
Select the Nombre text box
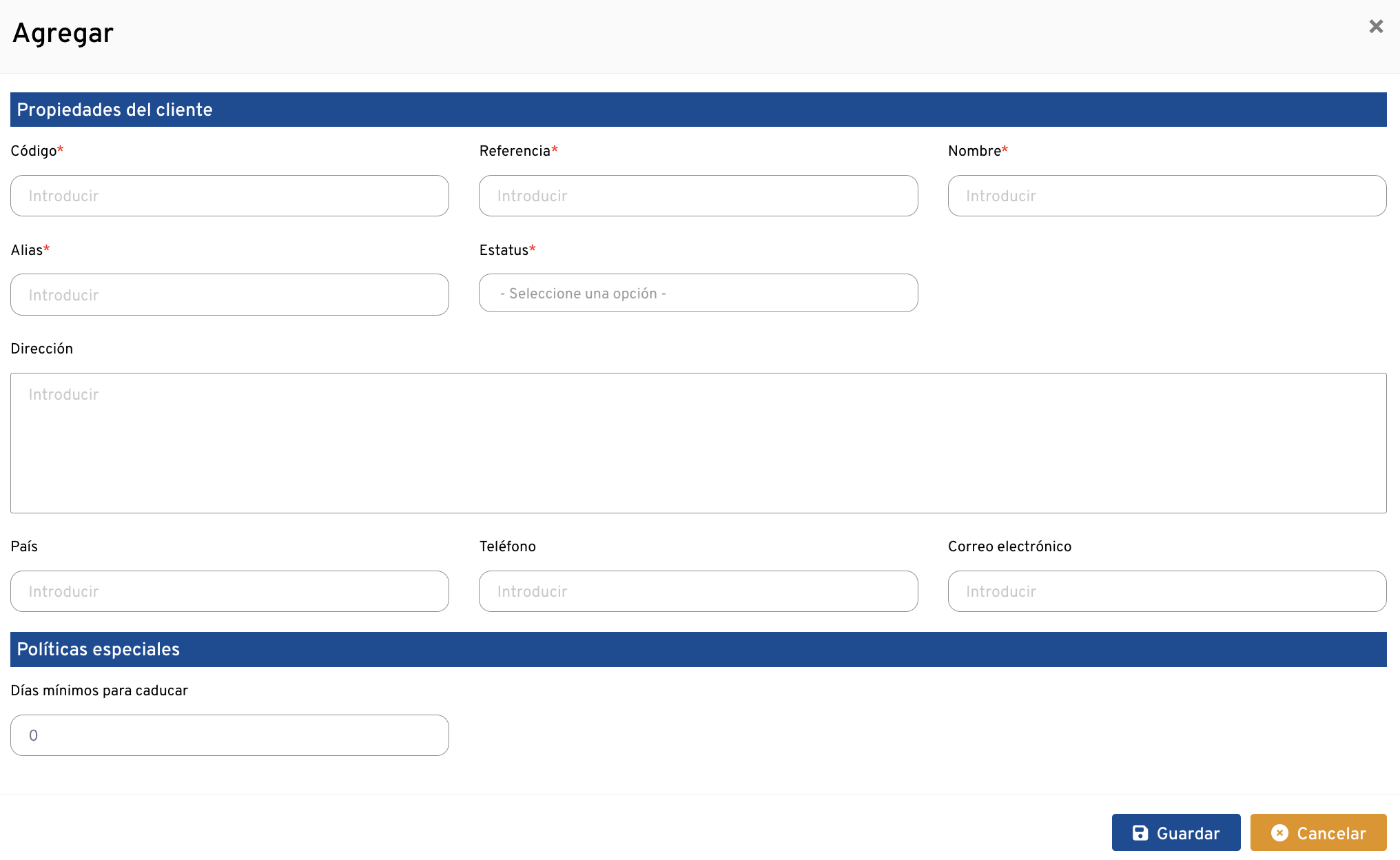1166,196
